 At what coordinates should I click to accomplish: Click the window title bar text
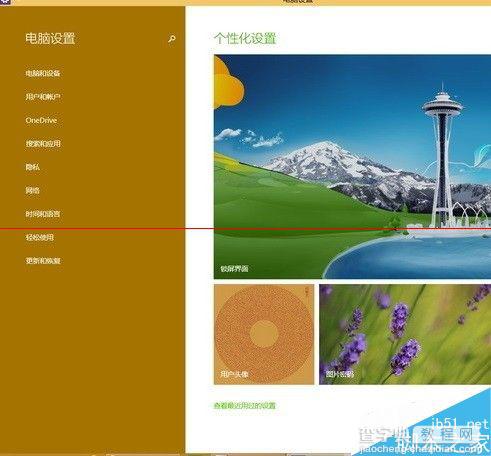pos(298,1)
